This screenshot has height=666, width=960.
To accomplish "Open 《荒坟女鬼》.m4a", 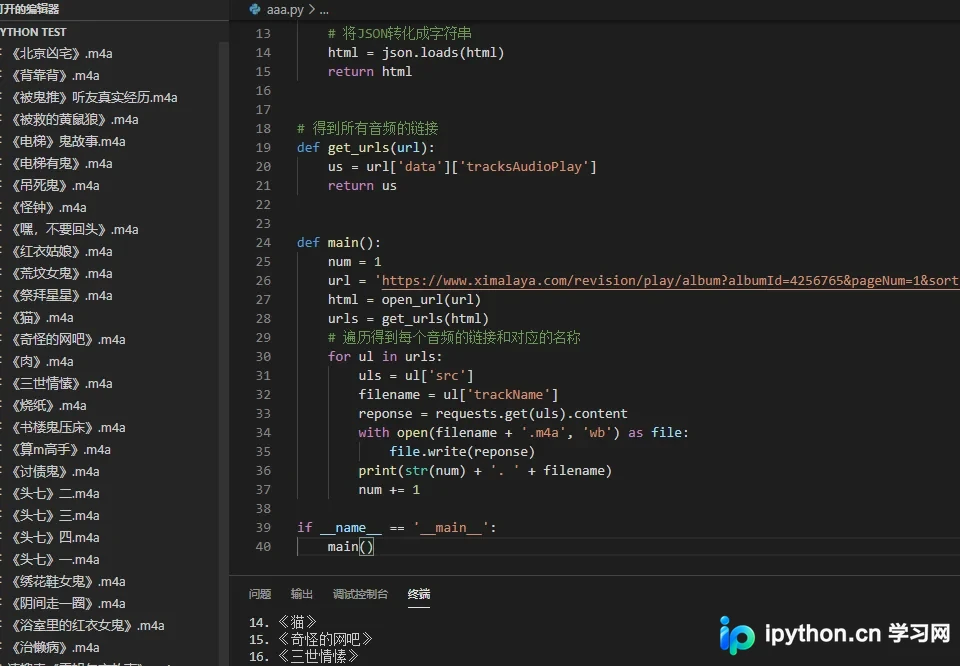I will (x=61, y=274).
